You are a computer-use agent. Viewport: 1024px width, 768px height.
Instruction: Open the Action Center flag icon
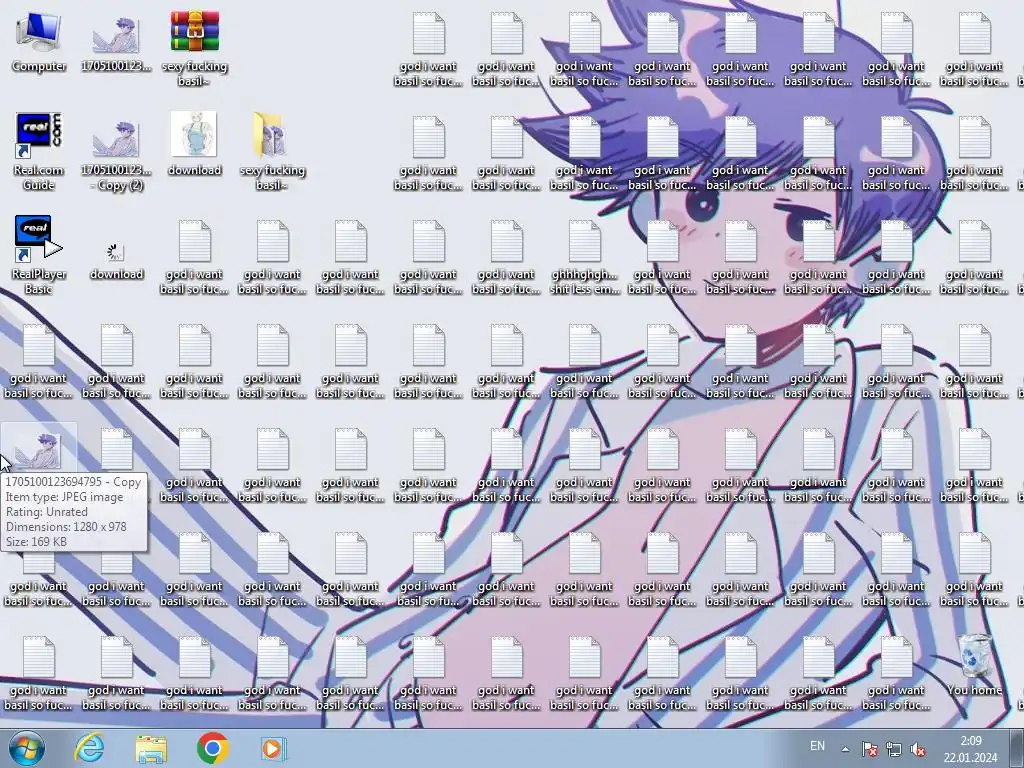pyautogui.click(x=869, y=749)
